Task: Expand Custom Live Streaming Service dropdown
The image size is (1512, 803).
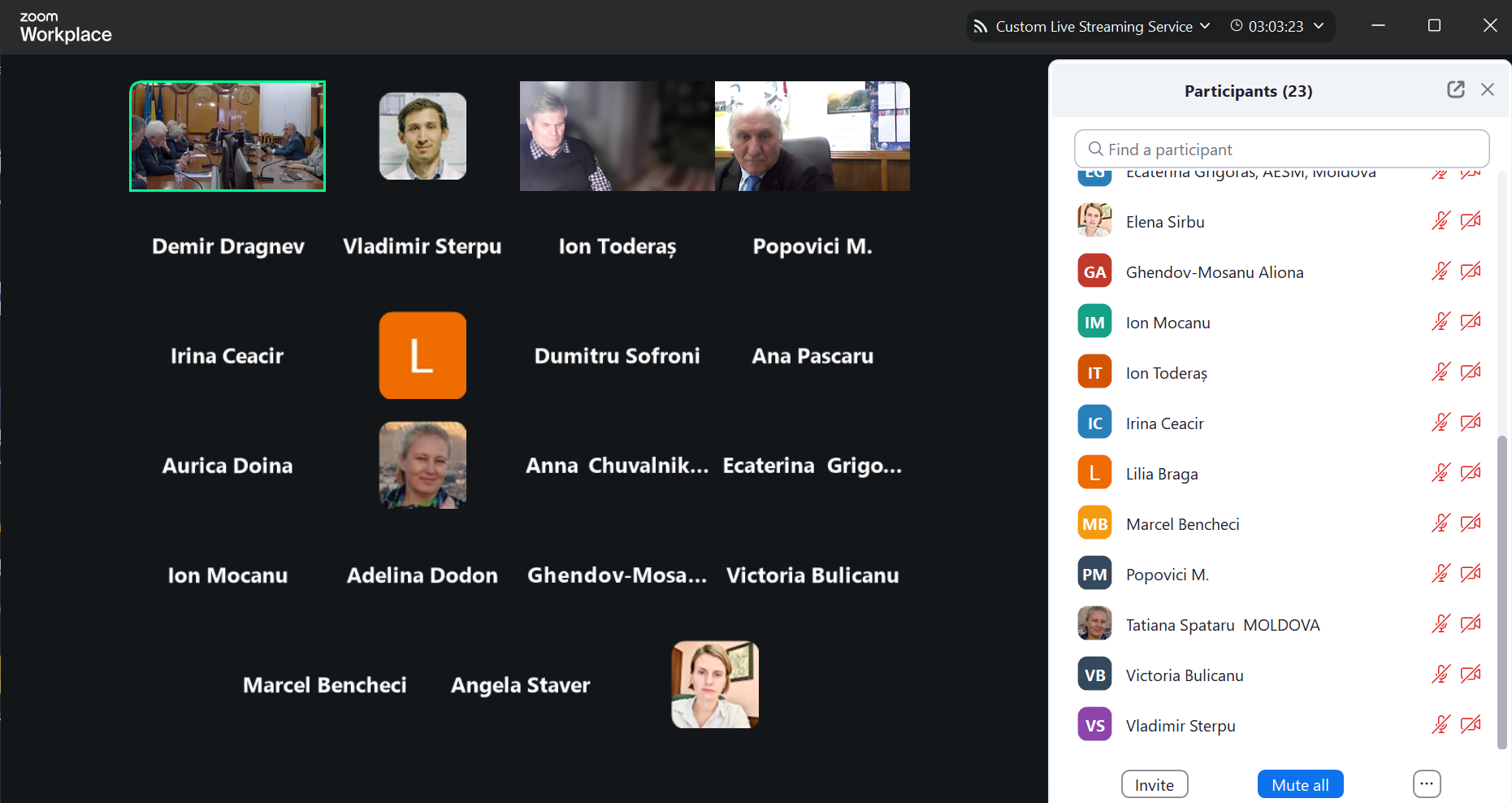Action: tap(1205, 26)
